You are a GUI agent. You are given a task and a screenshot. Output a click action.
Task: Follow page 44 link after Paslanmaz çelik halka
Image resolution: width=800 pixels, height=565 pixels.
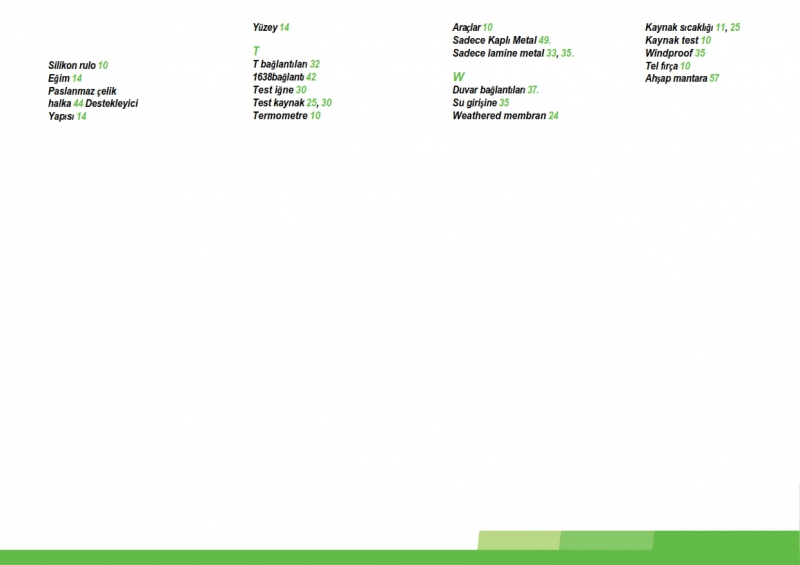click(x=78, y=104)
